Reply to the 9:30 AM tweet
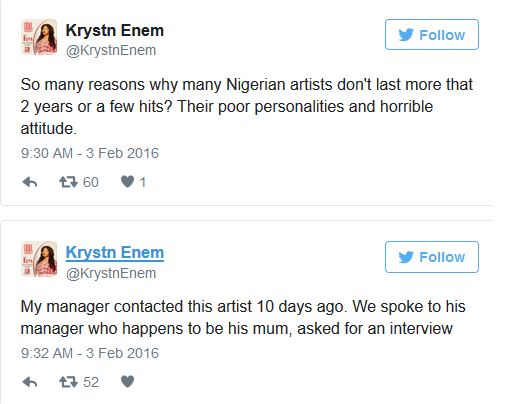Viewport: 528px width, 404px height. point(30,182)
